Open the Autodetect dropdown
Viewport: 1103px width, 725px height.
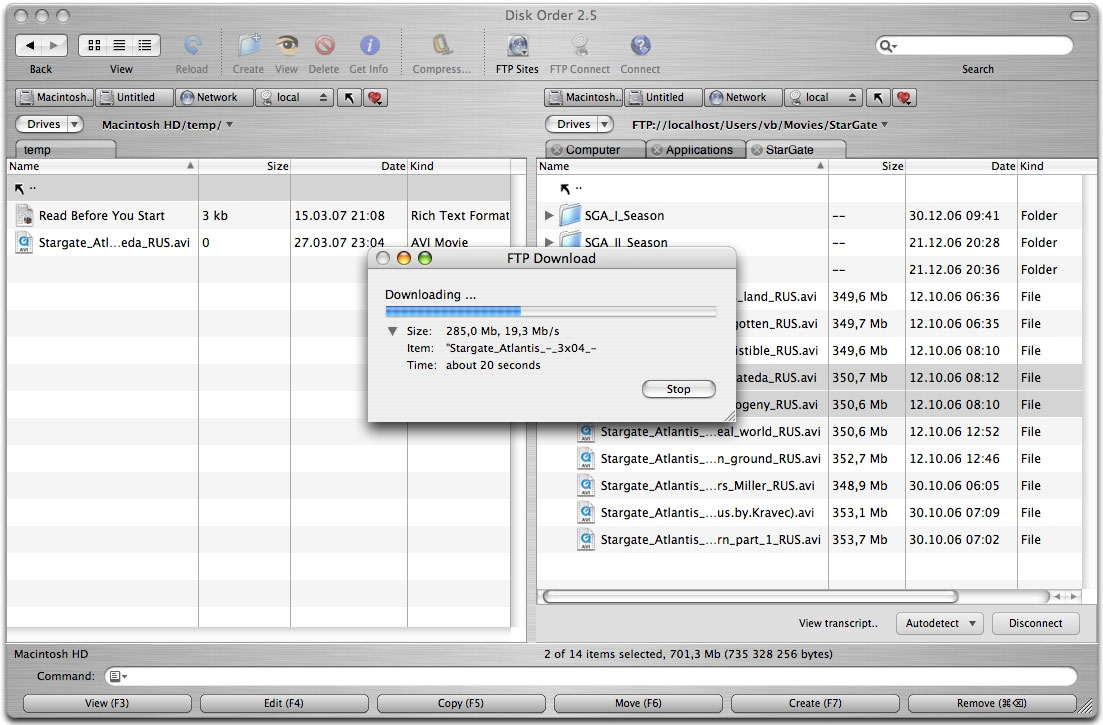click(x=940, y=623)
